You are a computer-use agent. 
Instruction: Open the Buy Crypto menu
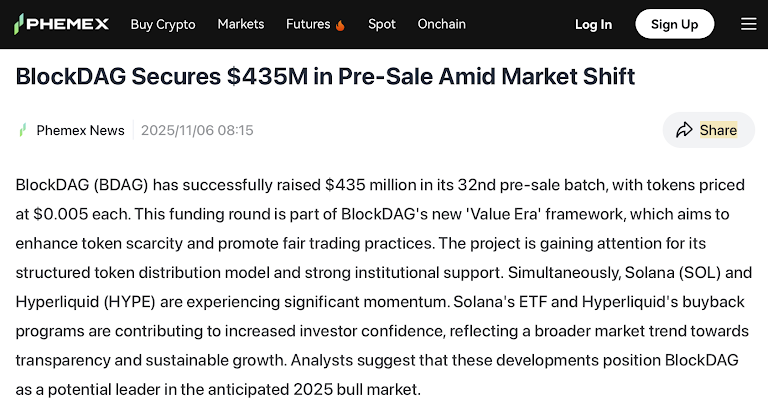coord(163,24)
